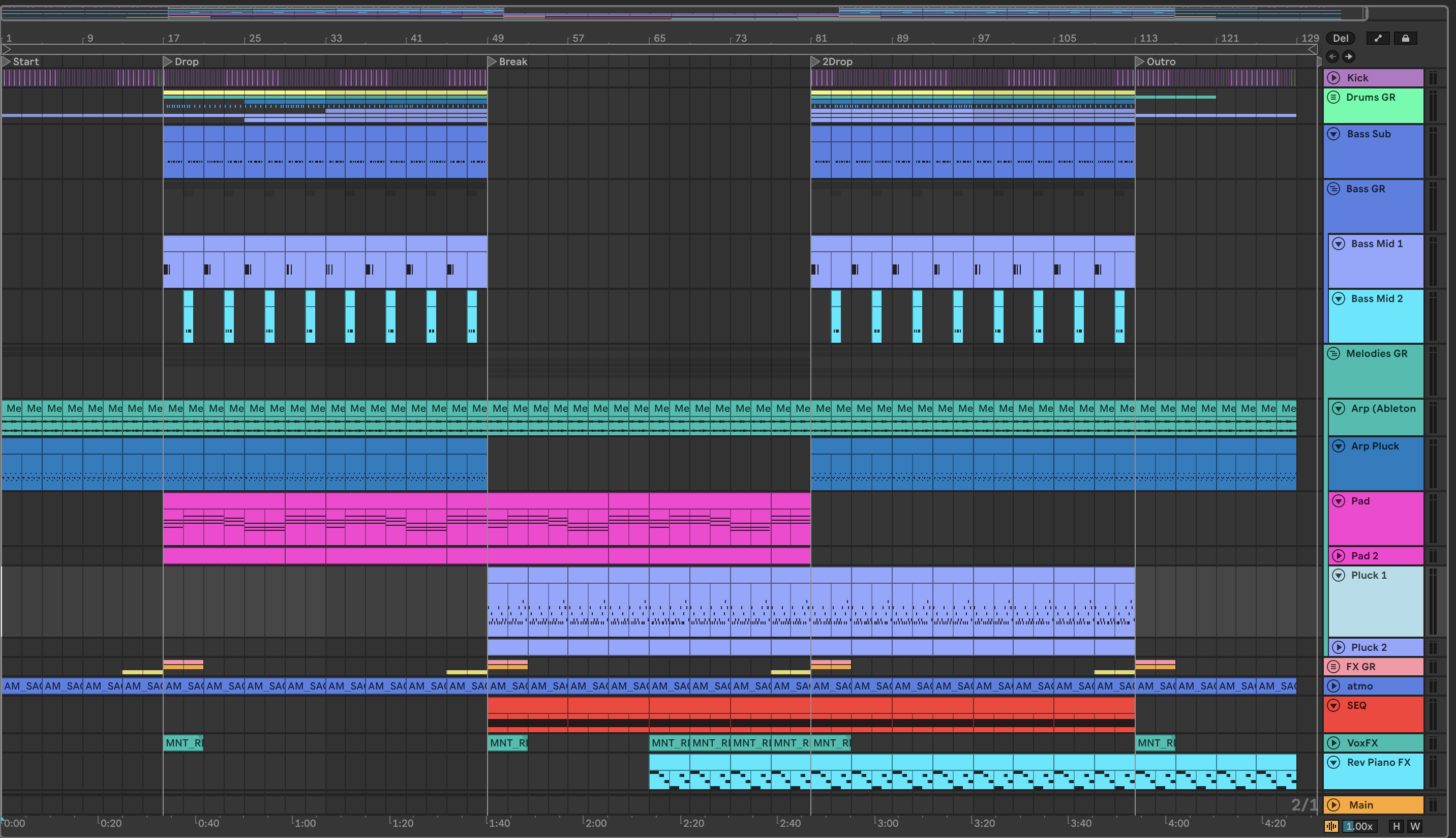Click the Rev Piano FX track name
Screen dimensions: 1456x838
[x=1378, y=762]
